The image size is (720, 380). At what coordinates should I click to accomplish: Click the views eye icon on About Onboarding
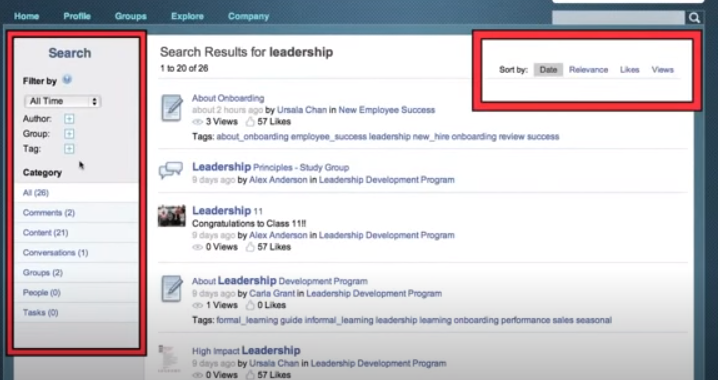(197, 122)
